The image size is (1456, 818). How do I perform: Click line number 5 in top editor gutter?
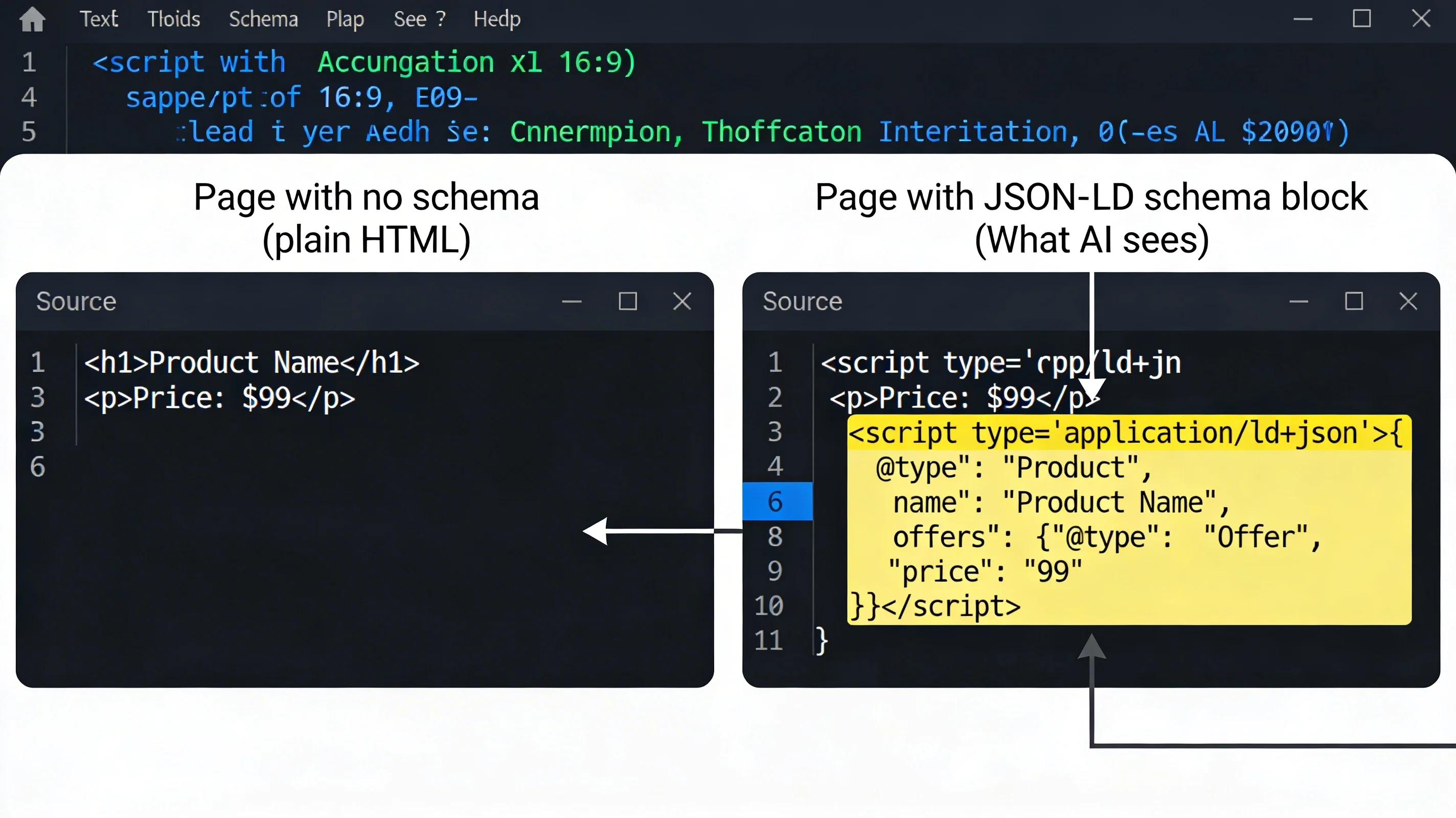pyautogui.click(x=29, y=132)
